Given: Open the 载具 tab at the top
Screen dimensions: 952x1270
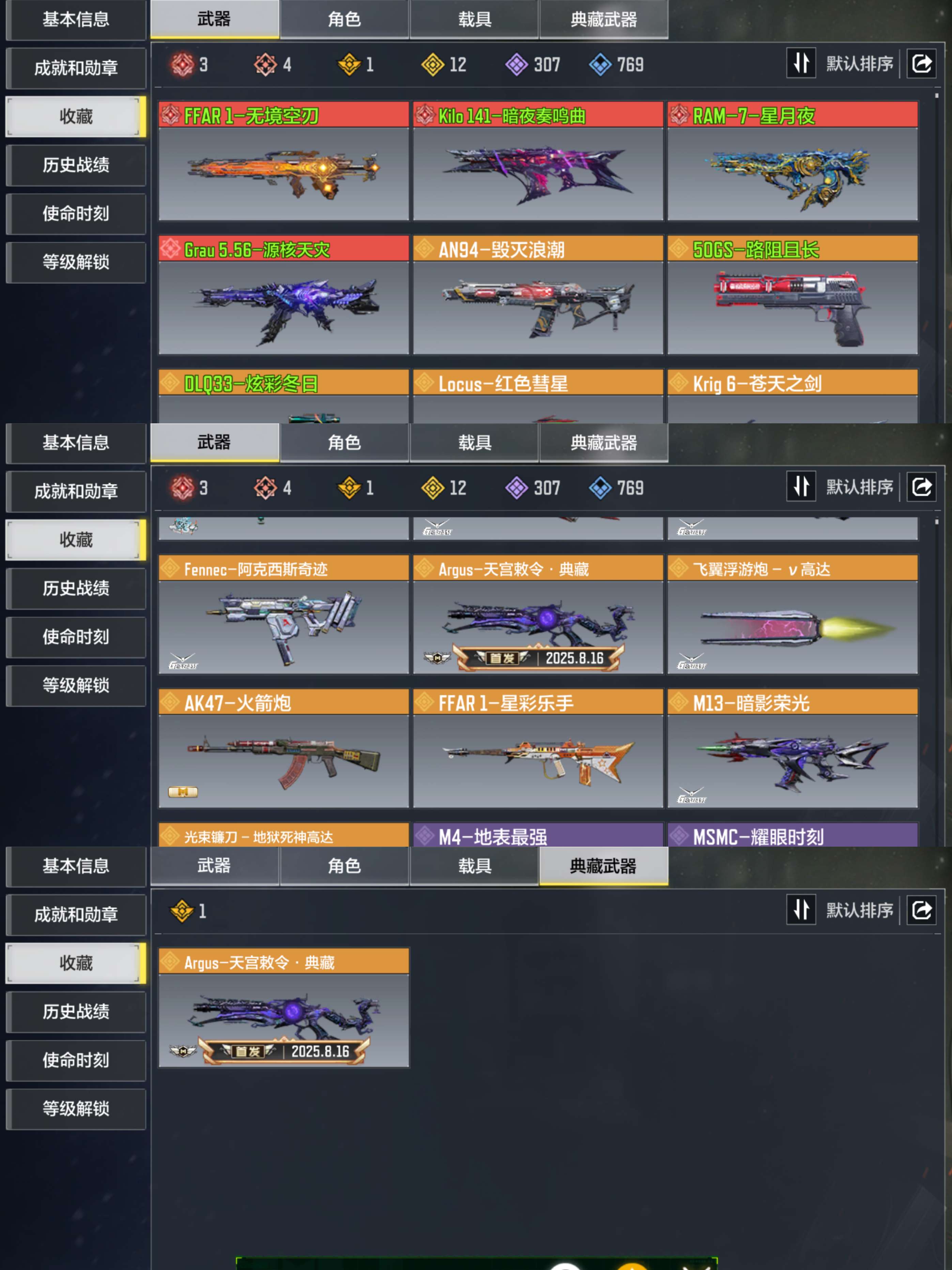Looking at the screenshot, I should pos(474,19).
